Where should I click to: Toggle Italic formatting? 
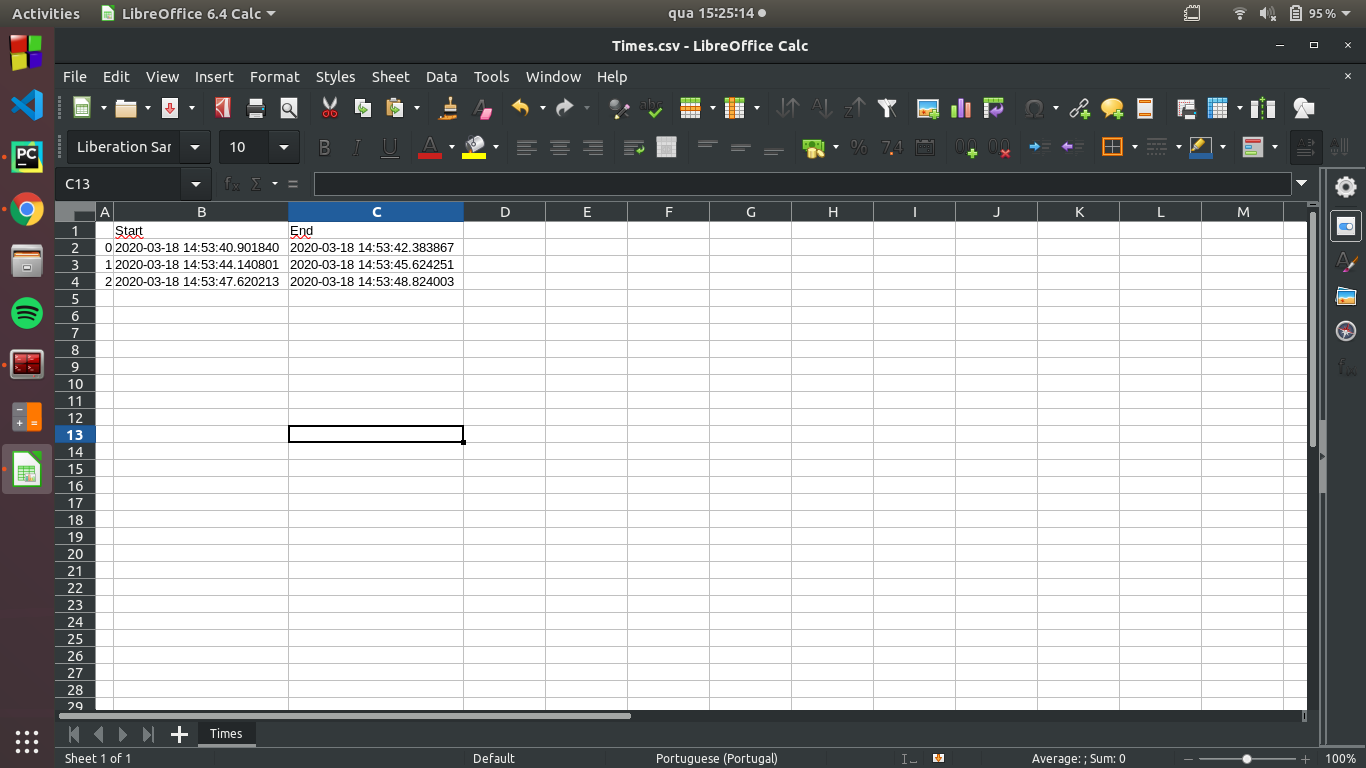click(357, 147)
